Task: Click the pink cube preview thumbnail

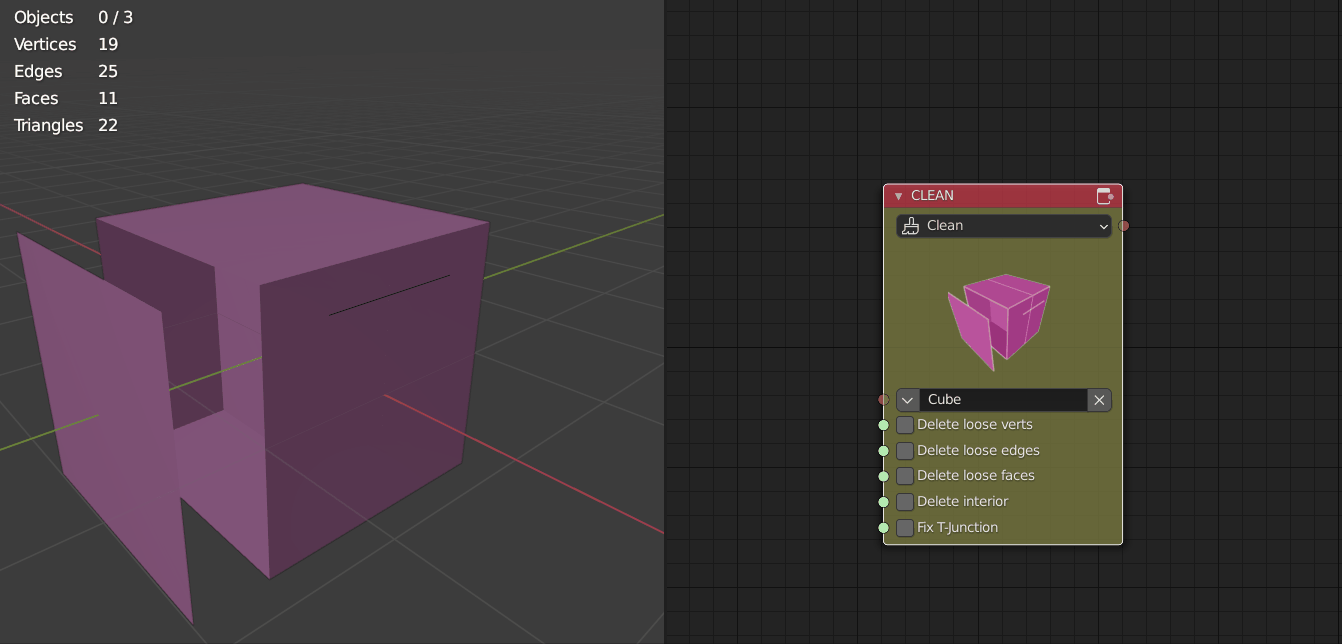Action: 998,314
